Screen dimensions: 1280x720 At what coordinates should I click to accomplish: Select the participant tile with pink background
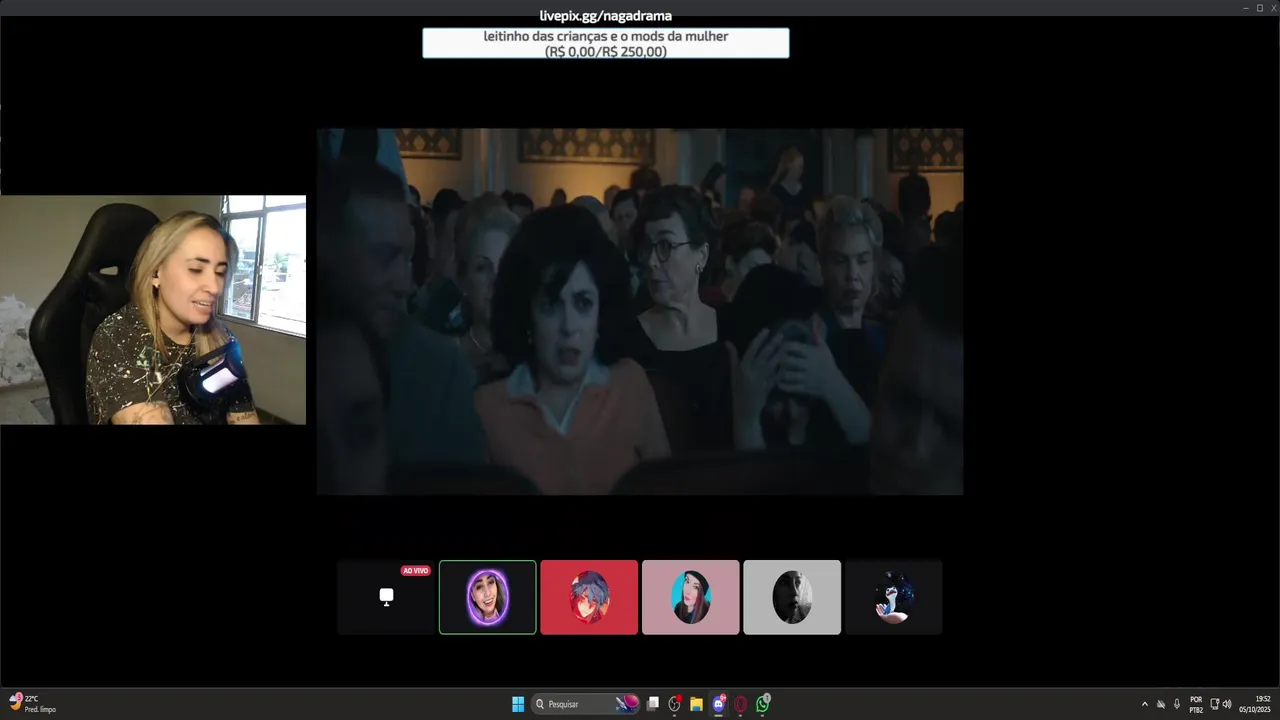click(x=691, y=597)
